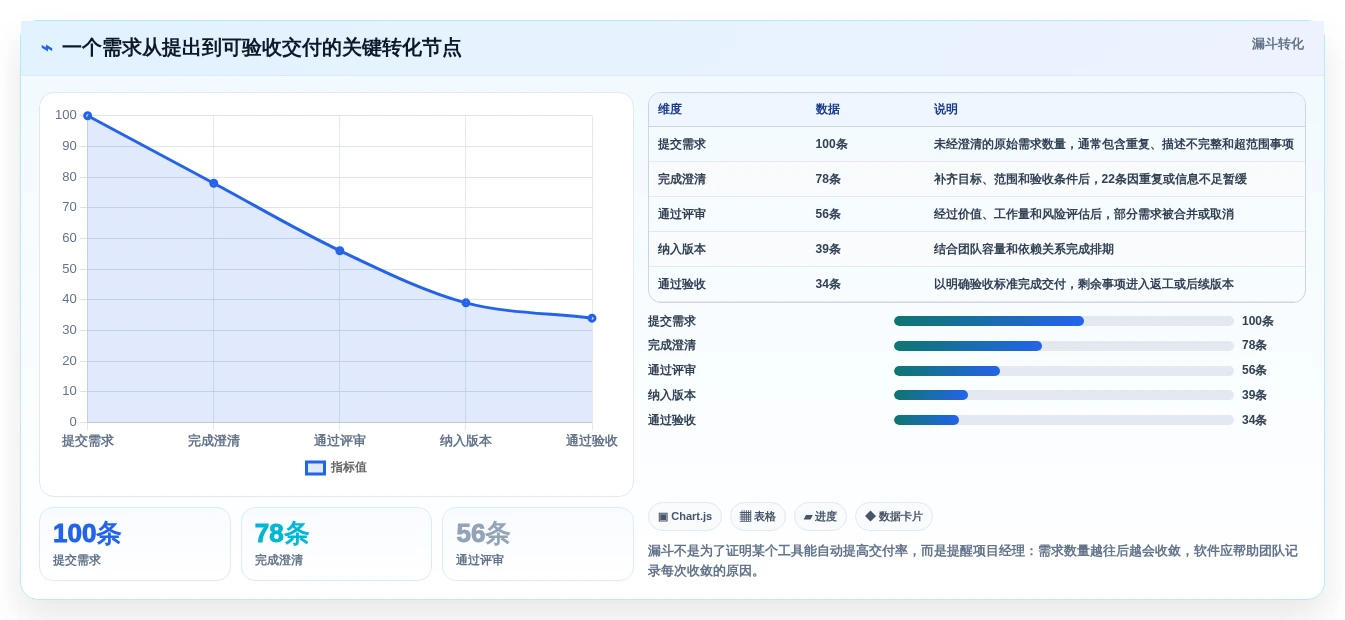Click the 39条 cell in the table
The image size is (1345, 620).
(x=828, y=249)
